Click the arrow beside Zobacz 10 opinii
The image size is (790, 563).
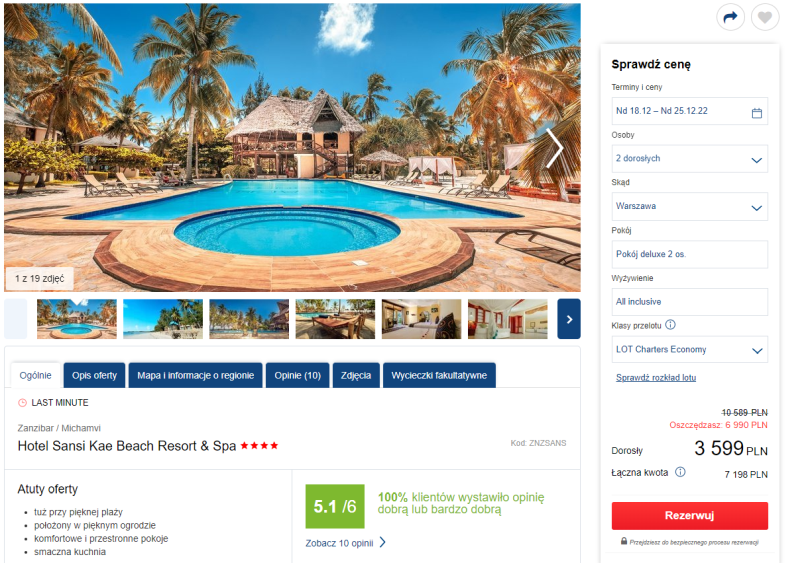click(382, 542)
